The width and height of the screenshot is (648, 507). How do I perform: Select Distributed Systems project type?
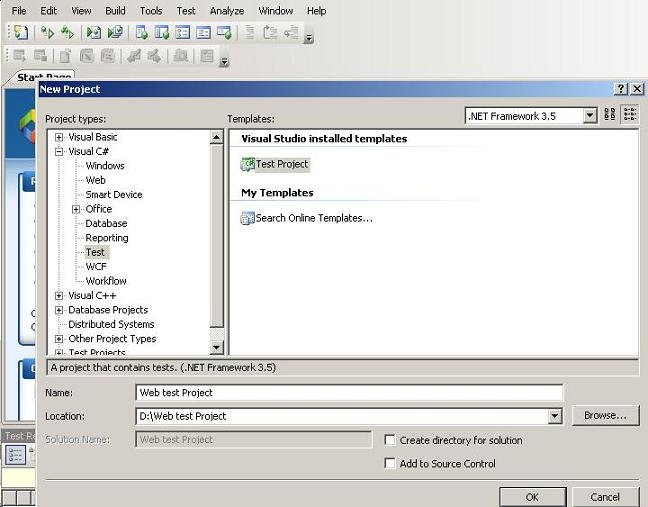[x=111, y=324]
